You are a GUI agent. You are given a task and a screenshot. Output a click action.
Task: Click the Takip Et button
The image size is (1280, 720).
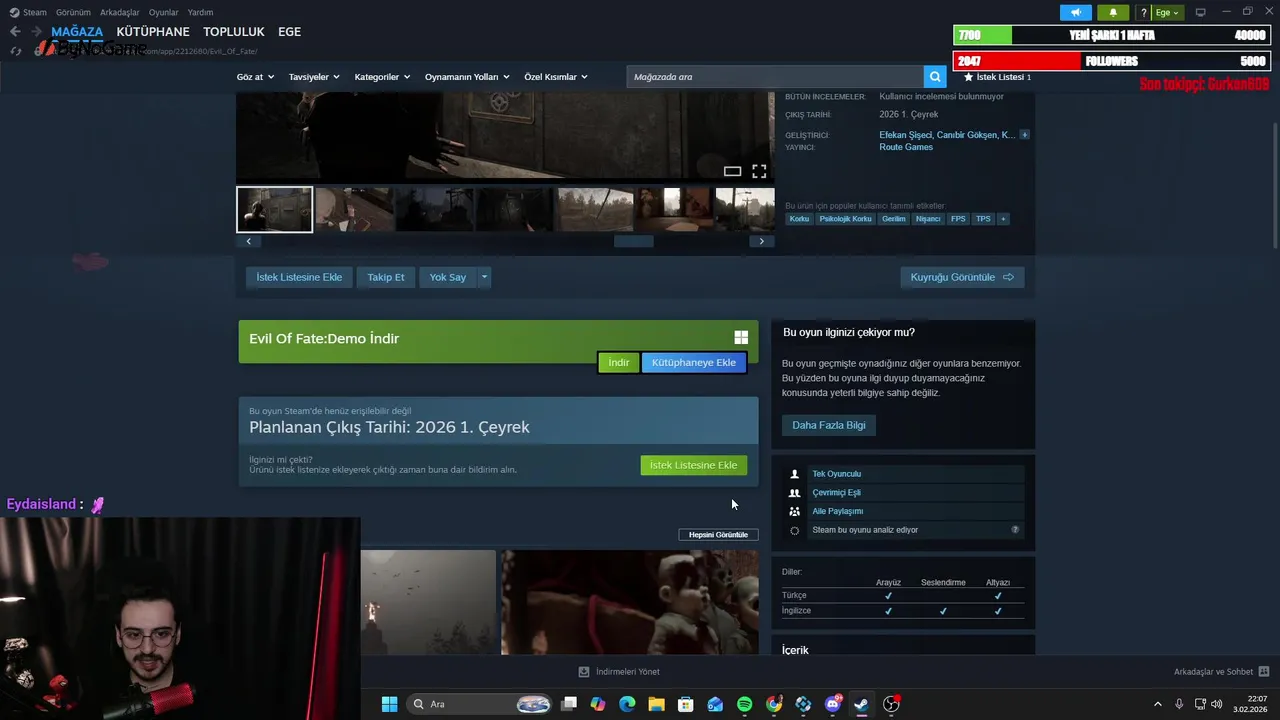[386, 277]
